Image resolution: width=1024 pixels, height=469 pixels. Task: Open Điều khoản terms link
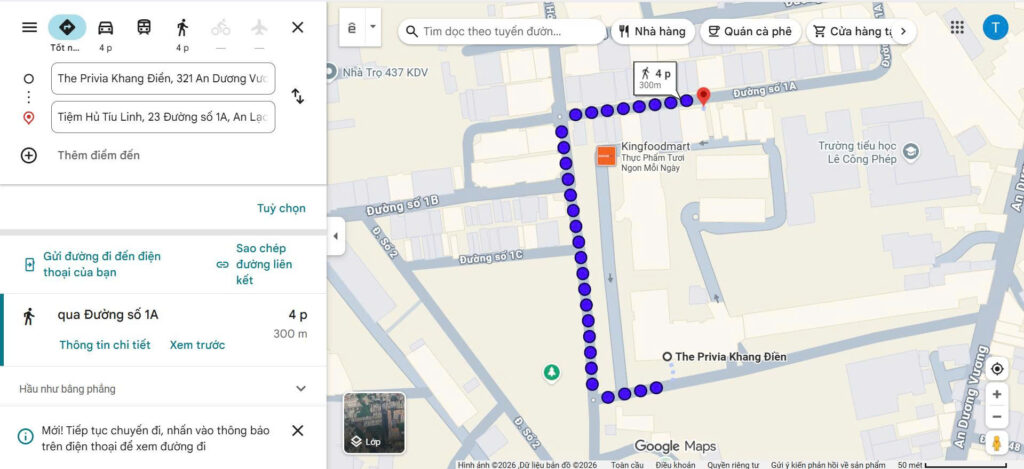[675, 465]
